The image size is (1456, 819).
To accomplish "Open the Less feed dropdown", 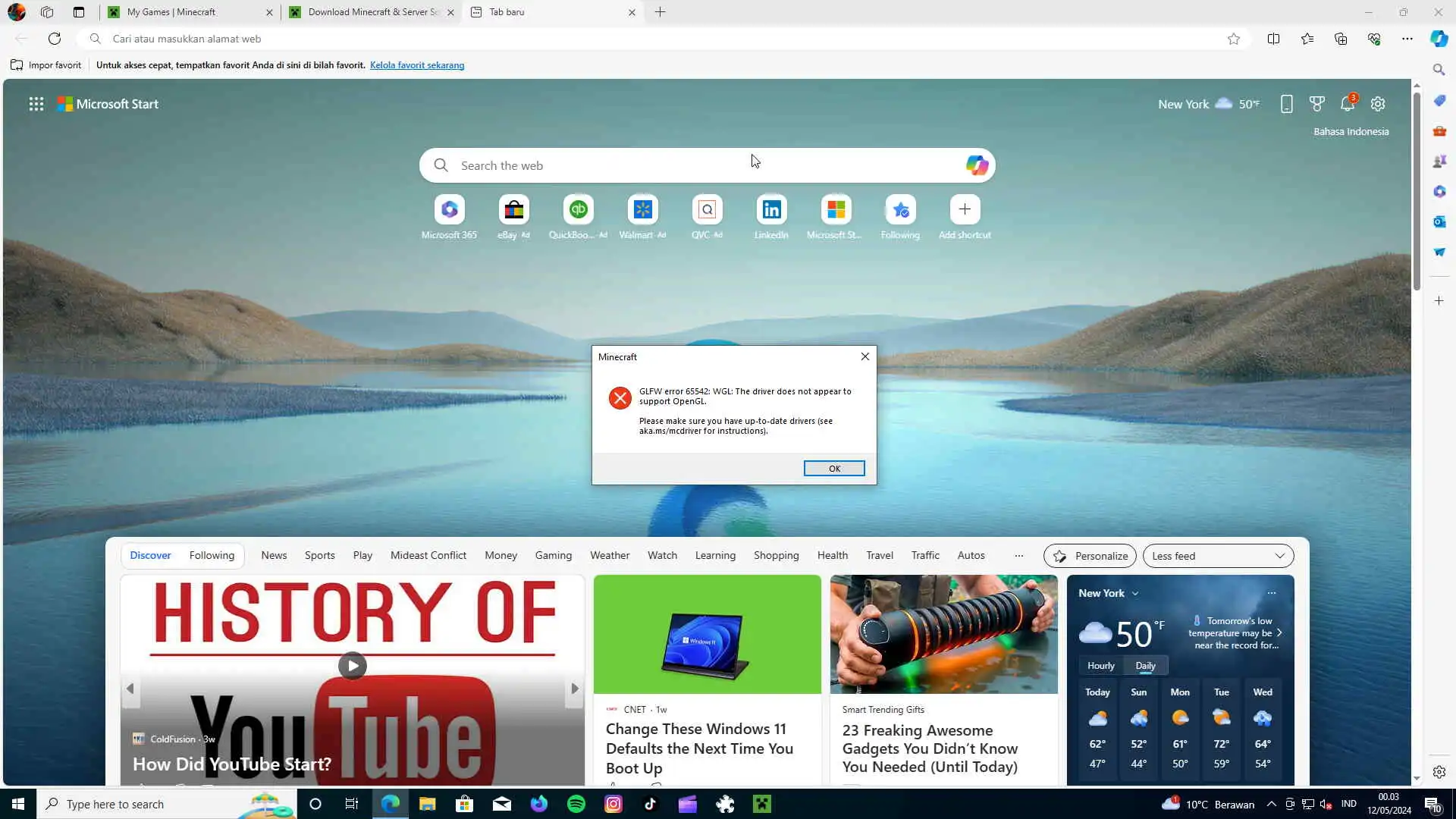I will (1218, 556).
